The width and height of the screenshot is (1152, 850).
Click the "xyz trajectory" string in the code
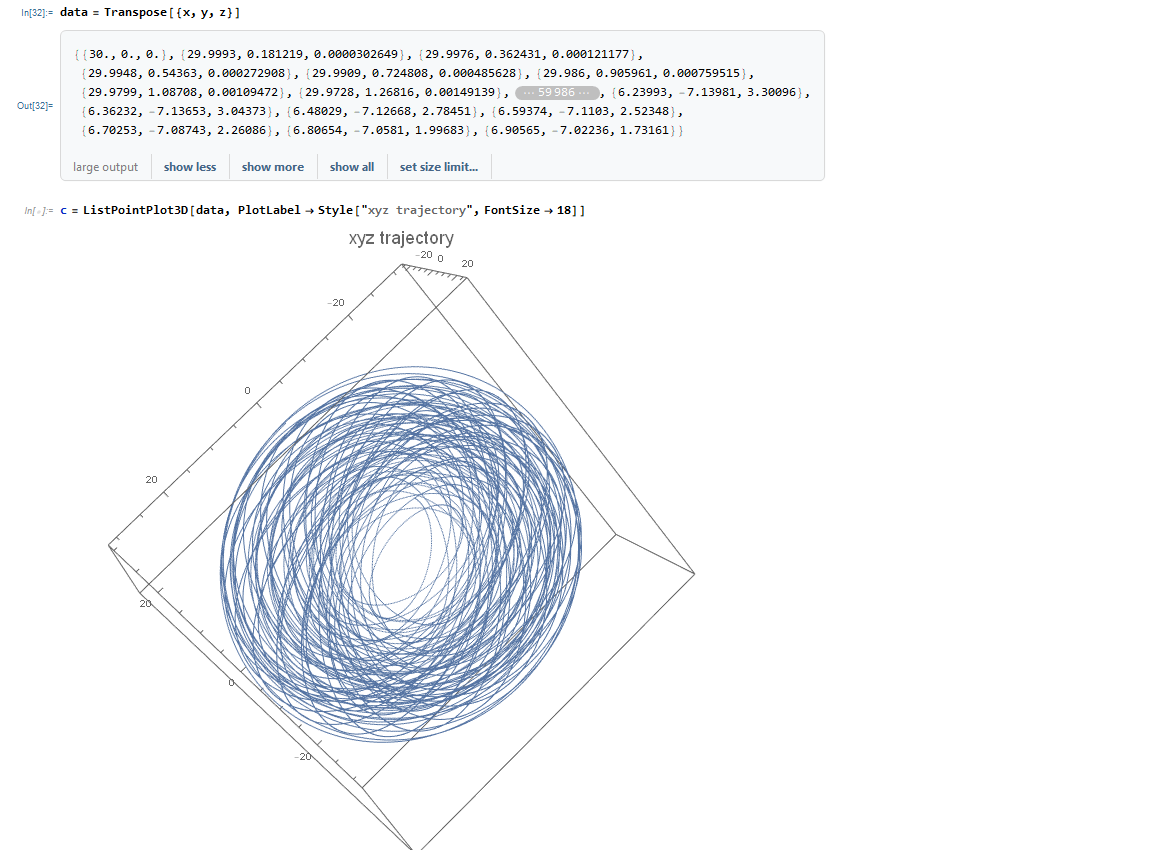[x=421, y=210]
